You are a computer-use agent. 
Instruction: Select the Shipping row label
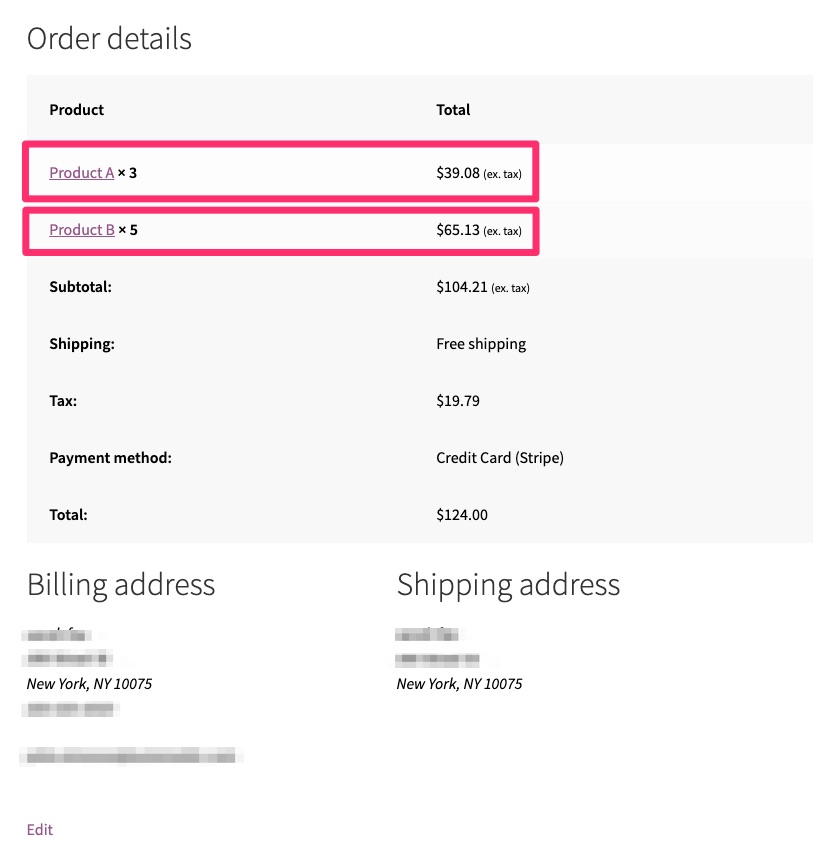pyautogui.click(x=82, y=344)
